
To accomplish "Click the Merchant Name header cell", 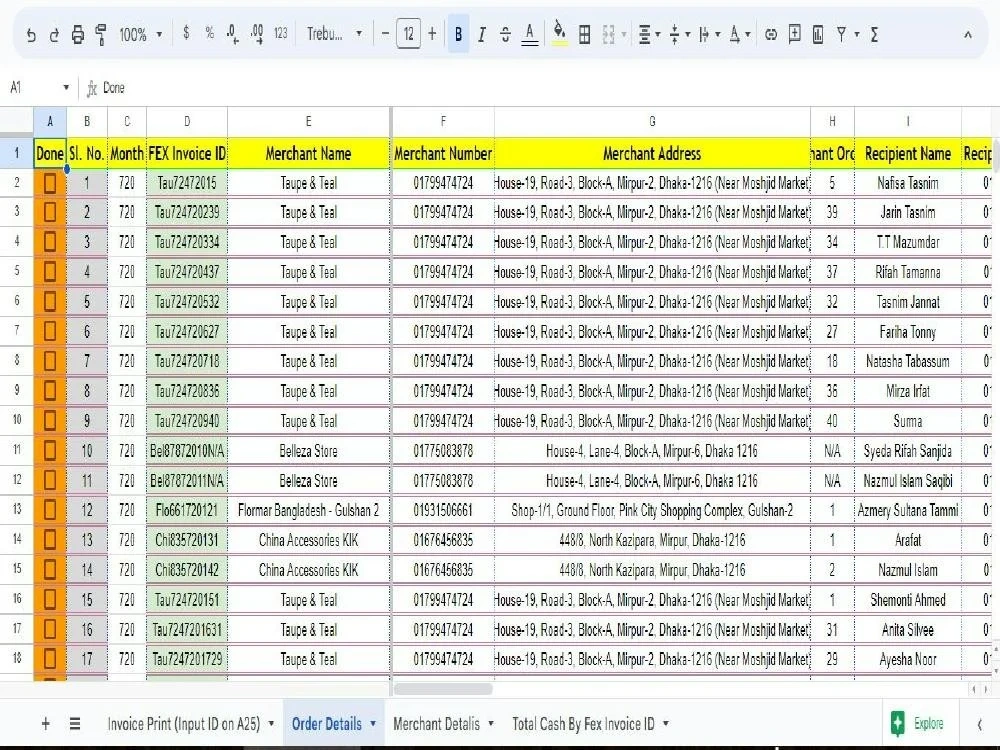I will (x=309, y=154).
